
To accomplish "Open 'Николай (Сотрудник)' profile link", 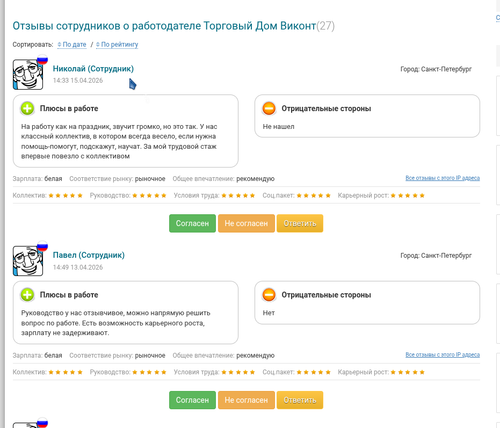I will 93,69.
